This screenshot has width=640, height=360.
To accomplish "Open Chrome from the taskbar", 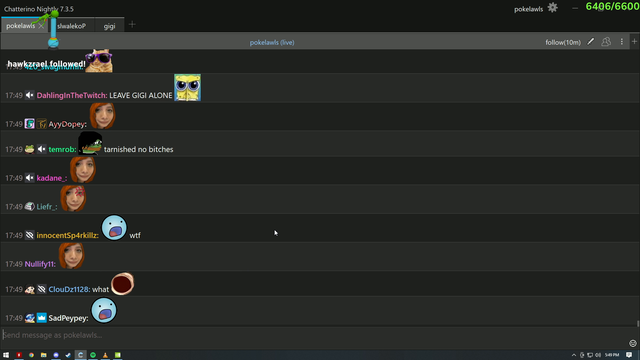I will coord(31,355).
